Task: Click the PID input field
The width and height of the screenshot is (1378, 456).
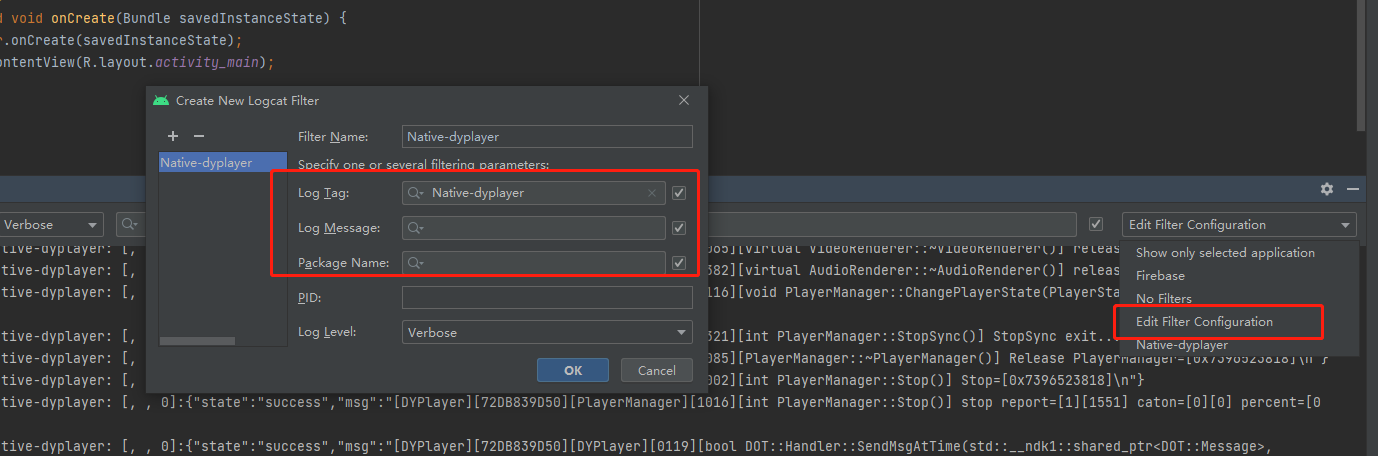Action: [547, 298]
